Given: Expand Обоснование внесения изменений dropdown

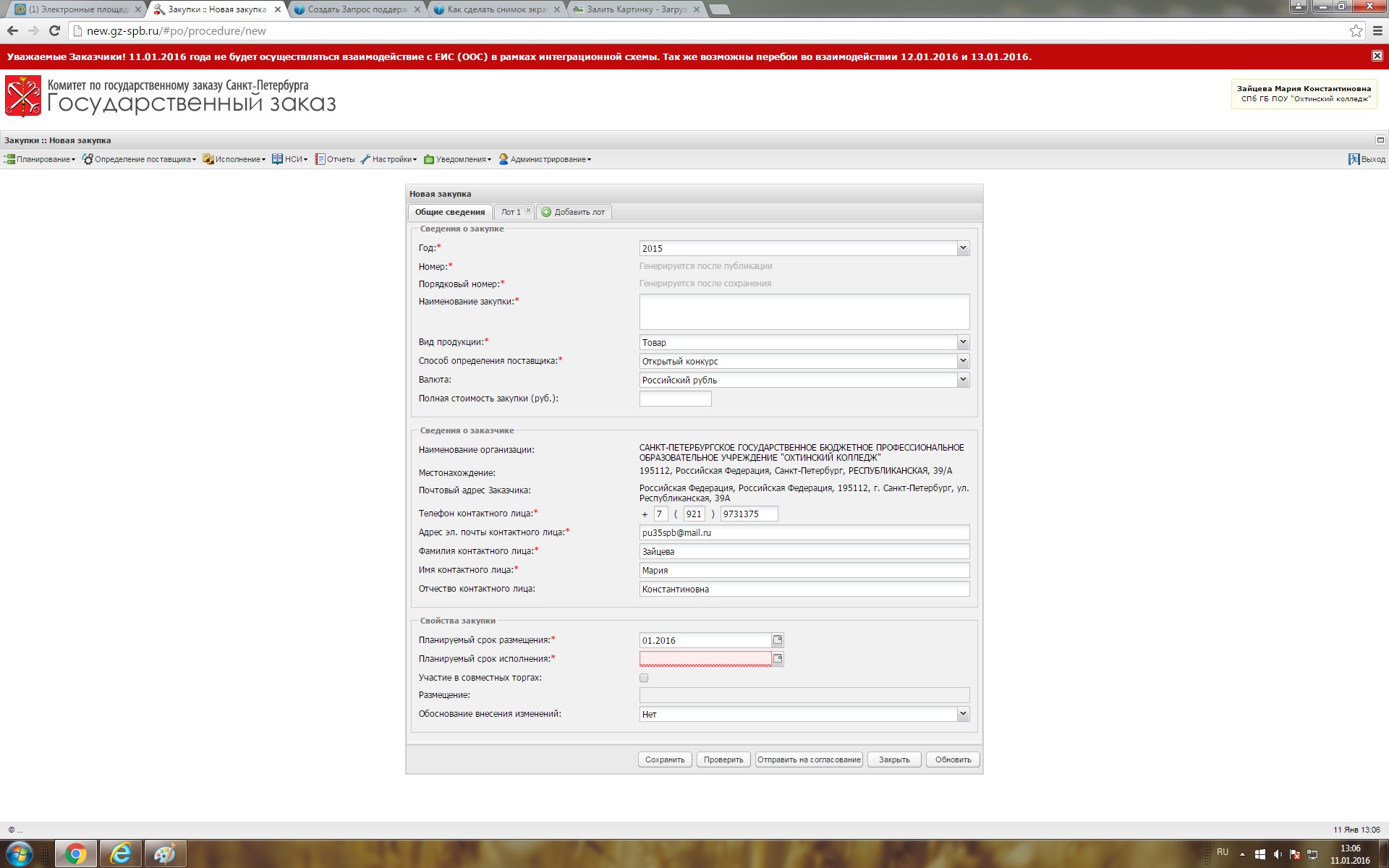Looking at the screenshot, I should pos(963,714).
